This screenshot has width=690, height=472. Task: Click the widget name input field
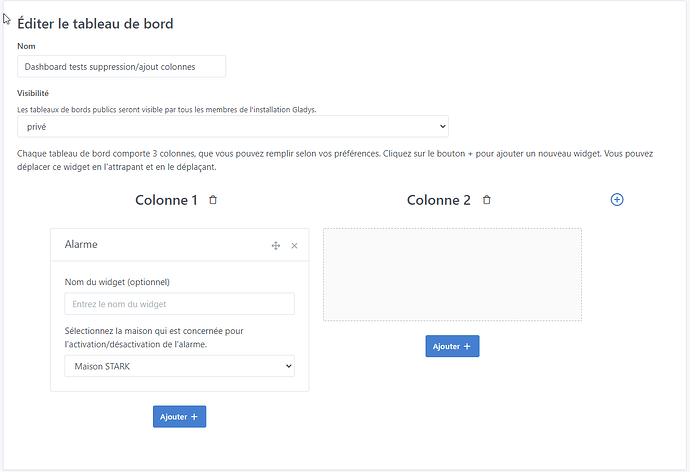pyautogui.click(x=180, y=304)
